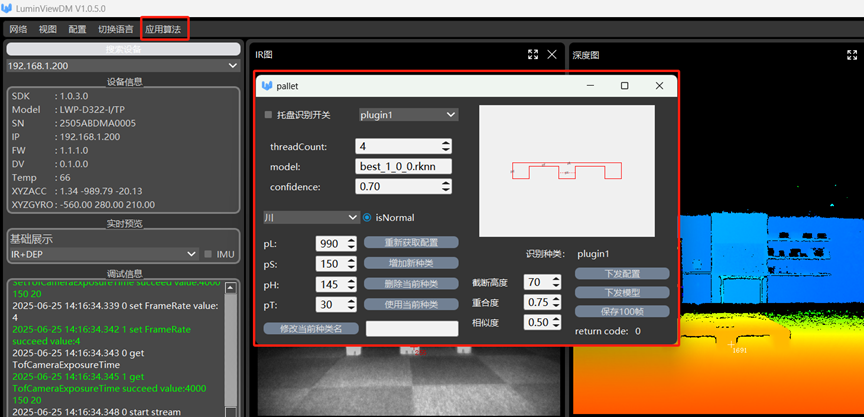
Task: Click the 删除当前种类 button
Action: click(411, 284)
